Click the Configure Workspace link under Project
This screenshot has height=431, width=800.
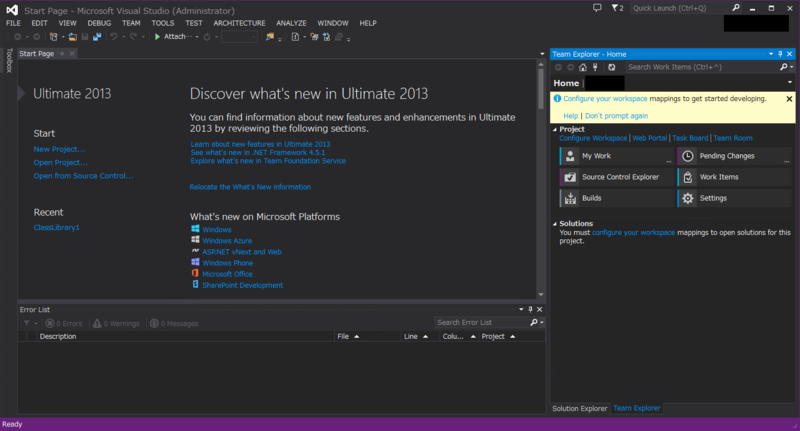click(x=593, y=138)
